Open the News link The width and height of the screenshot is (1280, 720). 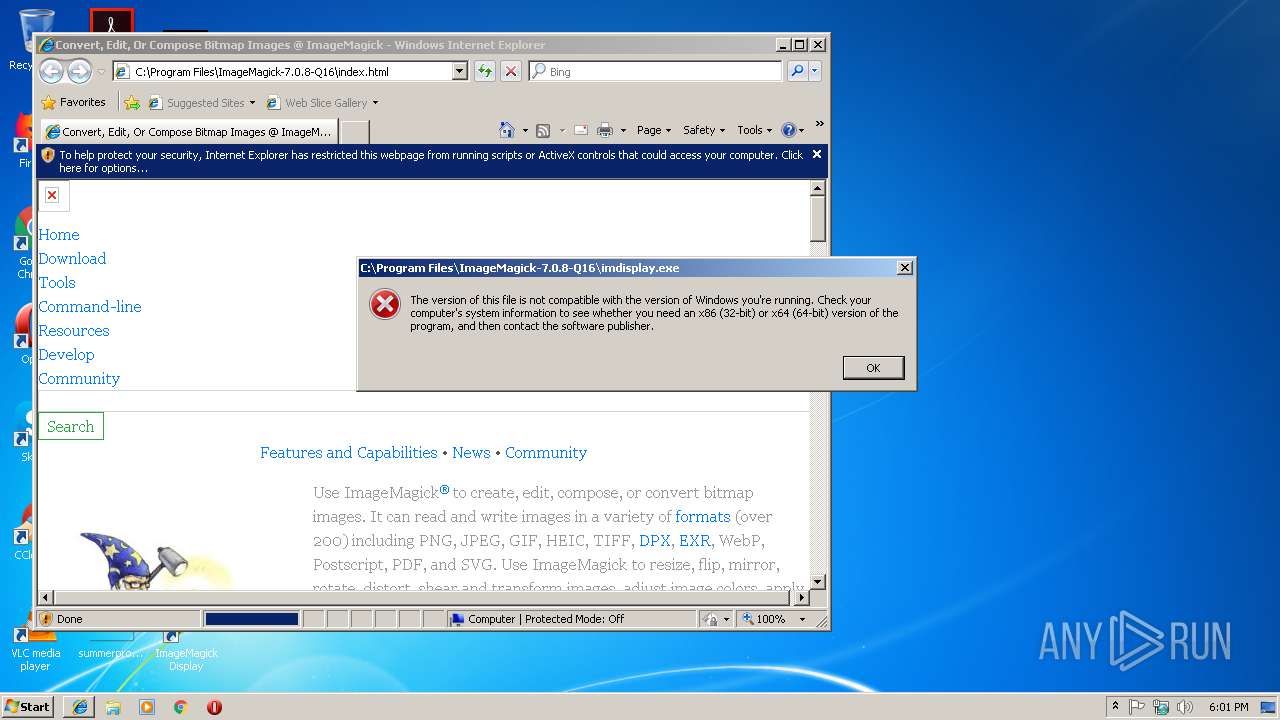(x=471, y=452)
